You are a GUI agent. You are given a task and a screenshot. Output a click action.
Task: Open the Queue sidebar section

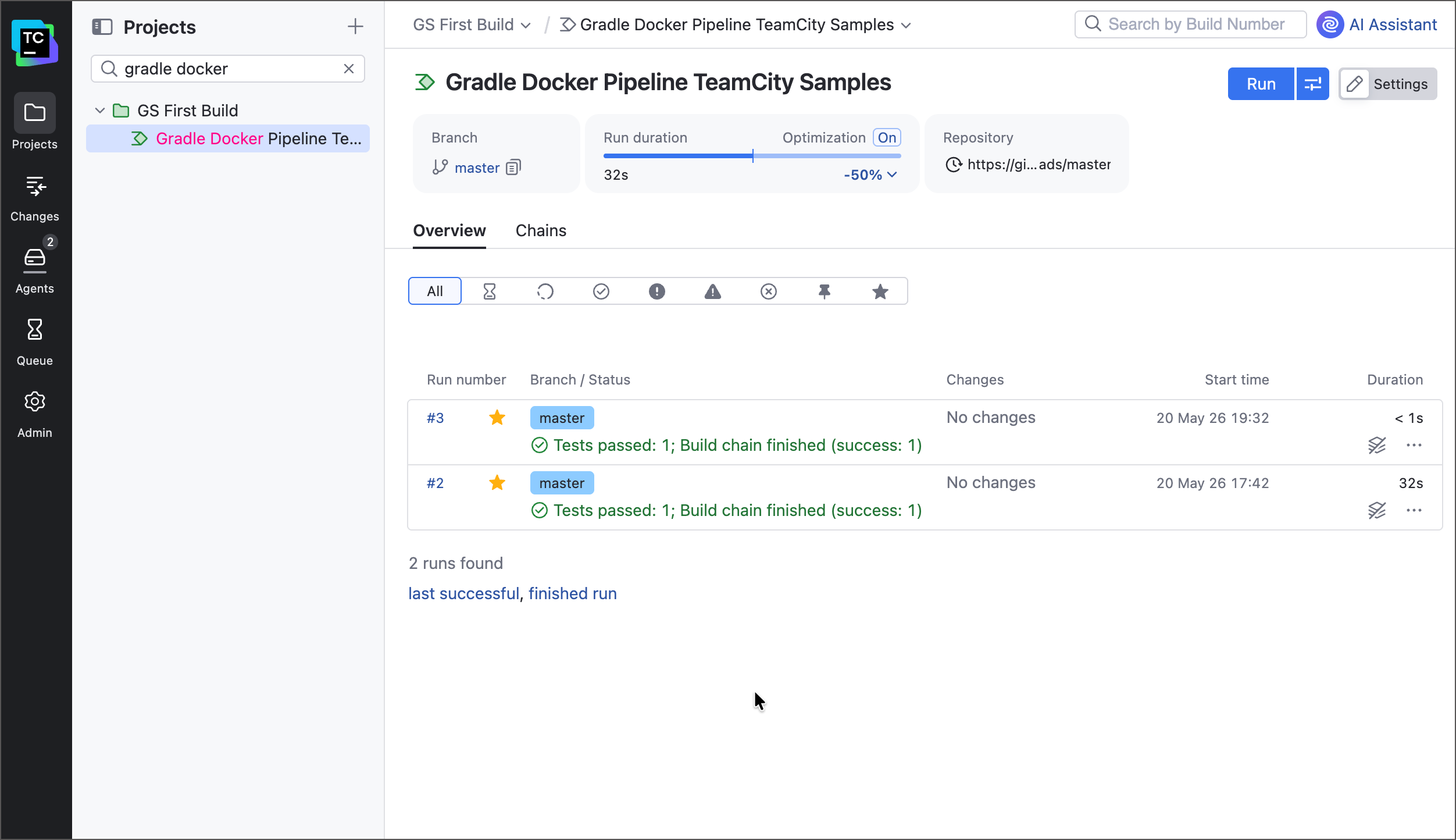coord(35,342)
